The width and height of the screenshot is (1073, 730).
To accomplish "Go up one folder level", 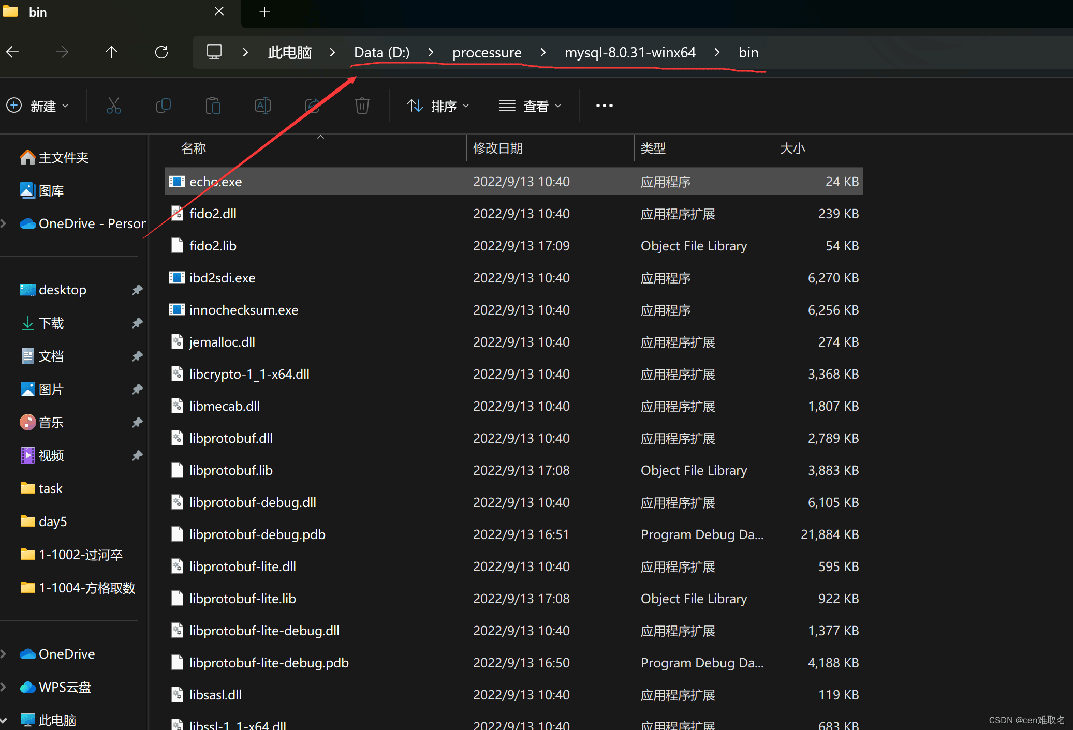I will tap(112, 52).
